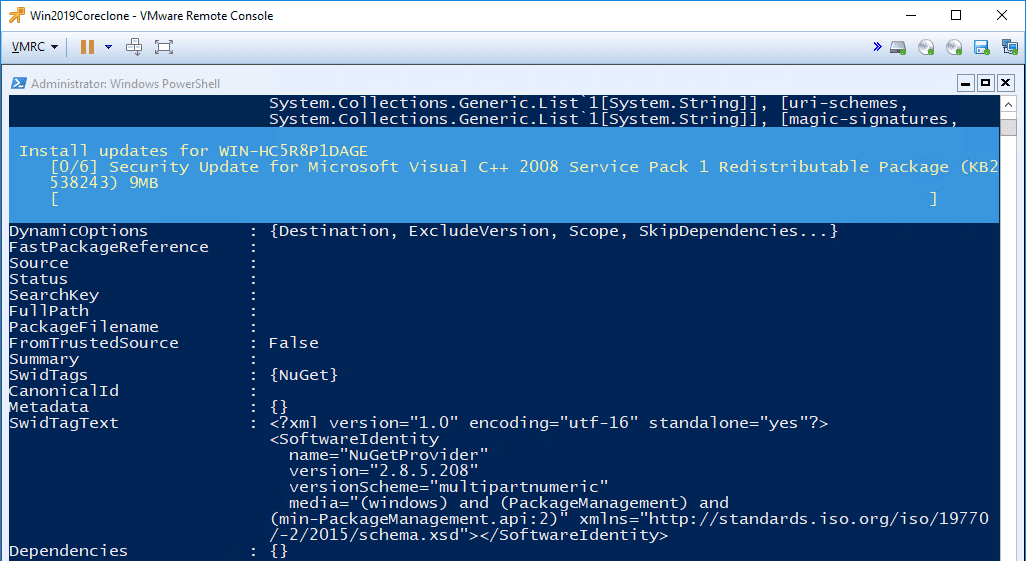Close the Administrator PowerShell window
This screenshot has height=561, width=1026.
(x=1005, y=83)
